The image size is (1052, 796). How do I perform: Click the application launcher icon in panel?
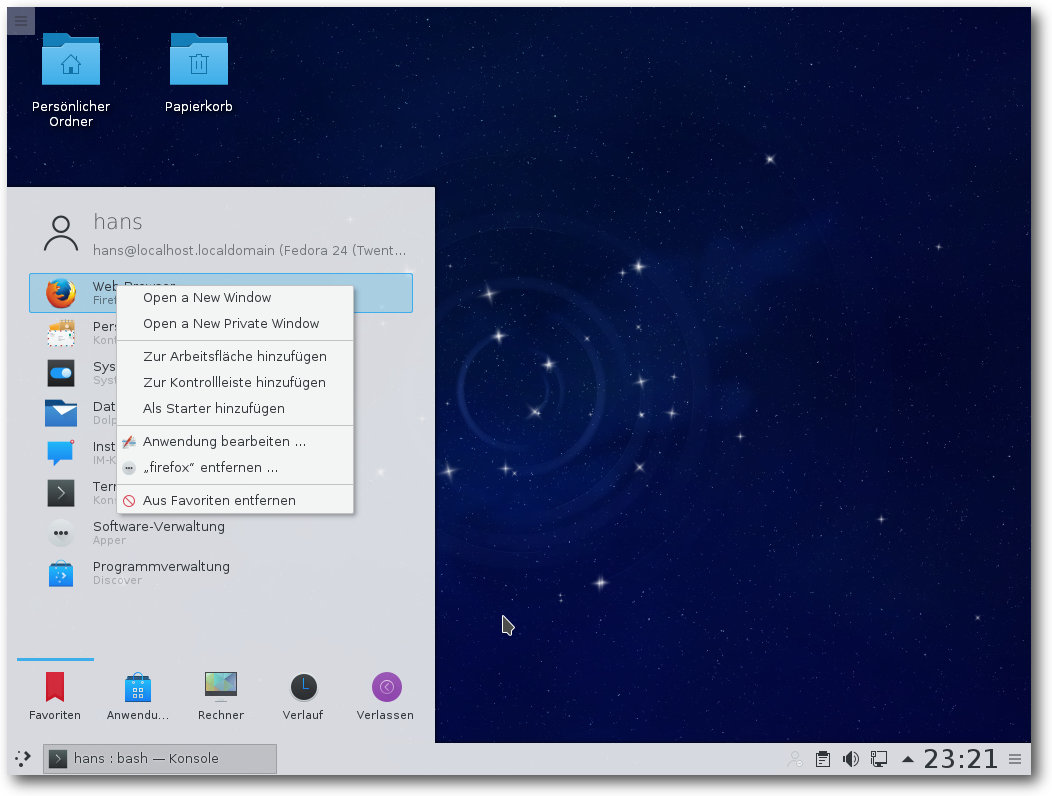tap(23, 758)
